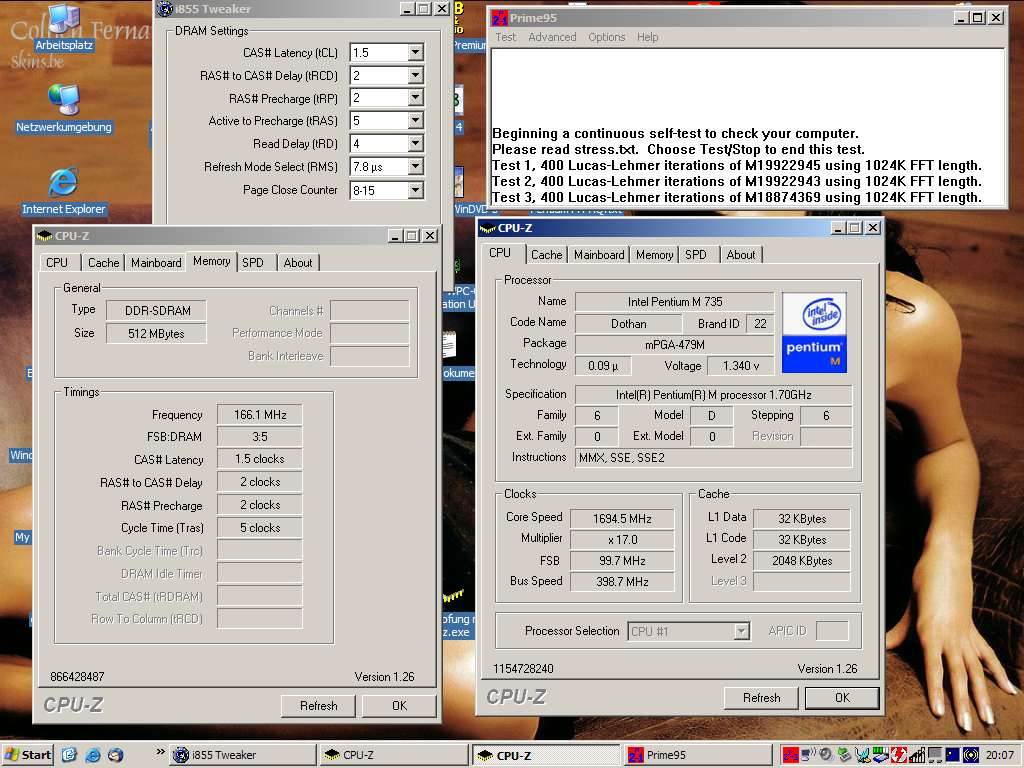
Task: Click the Bus Speed value 398.7 MHz
Action: [x=622, y=581]
